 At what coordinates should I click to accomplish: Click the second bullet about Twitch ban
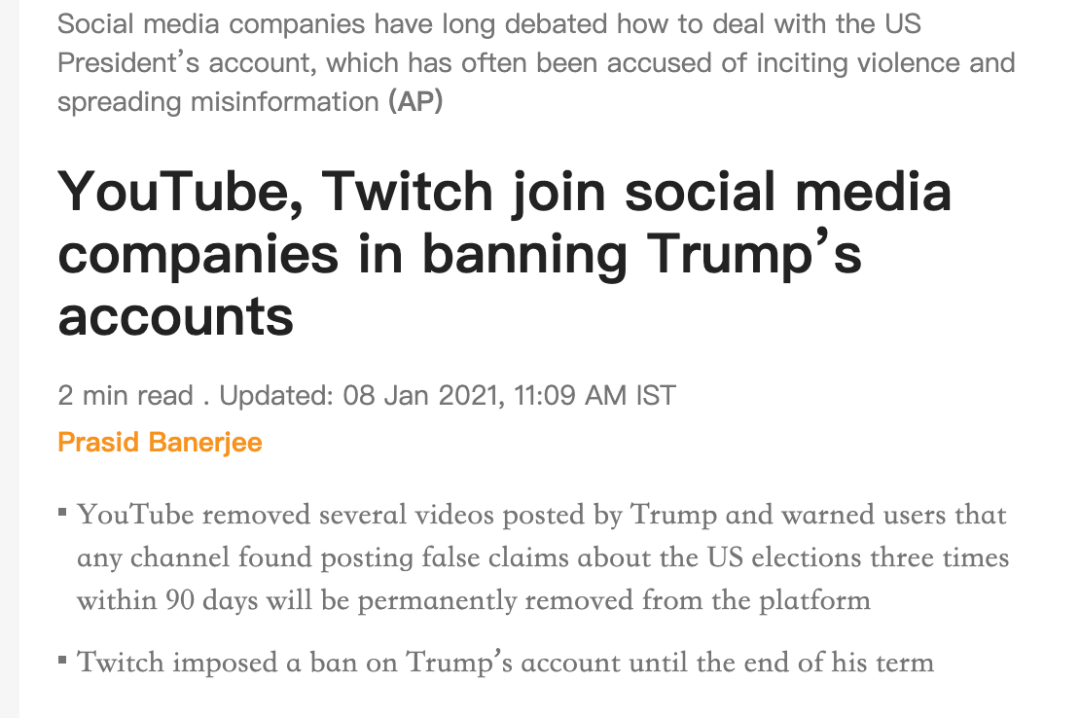click(x=505, y=663)
